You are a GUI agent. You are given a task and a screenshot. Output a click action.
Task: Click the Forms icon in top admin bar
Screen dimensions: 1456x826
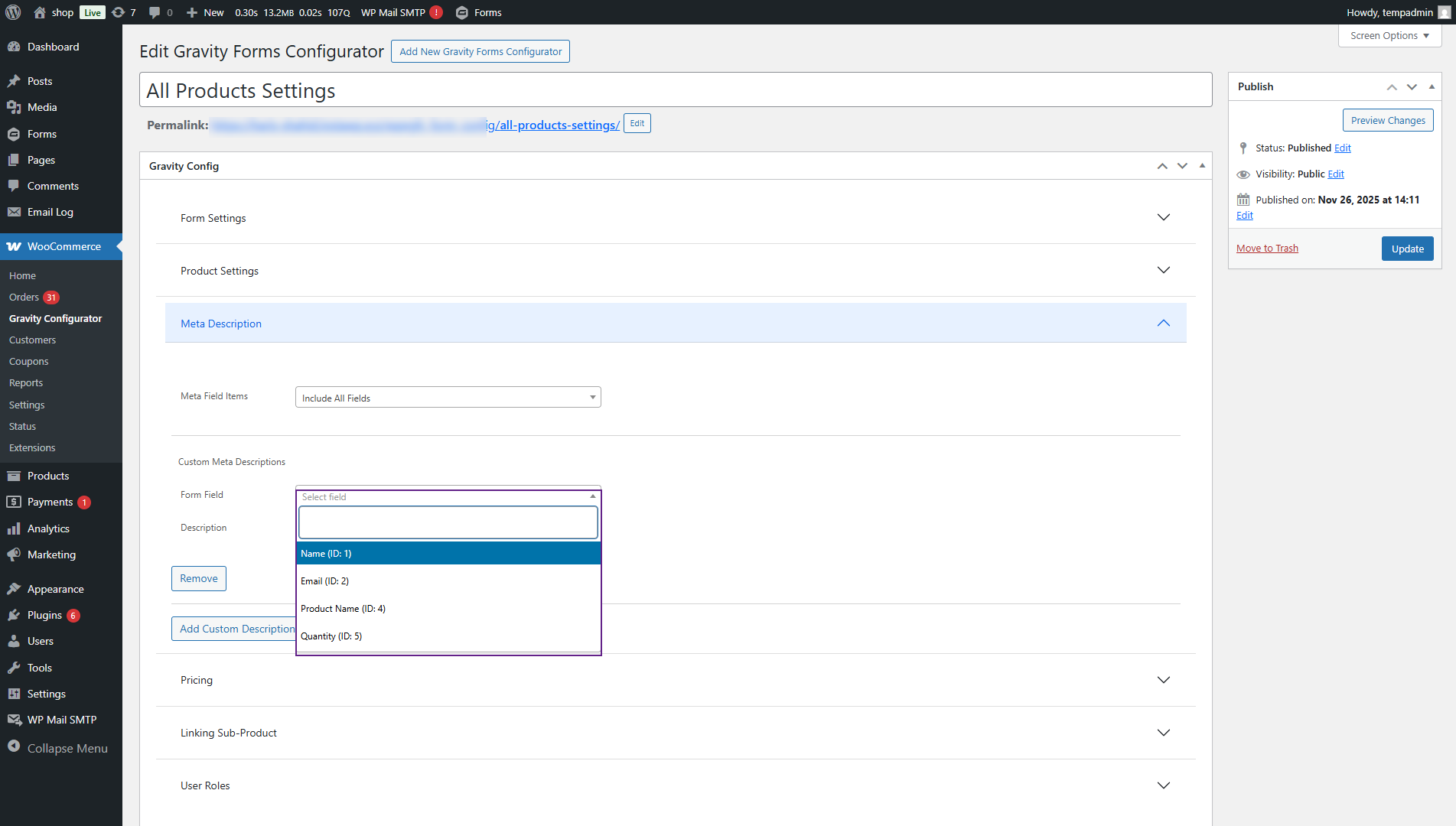(x=461, y=12)
